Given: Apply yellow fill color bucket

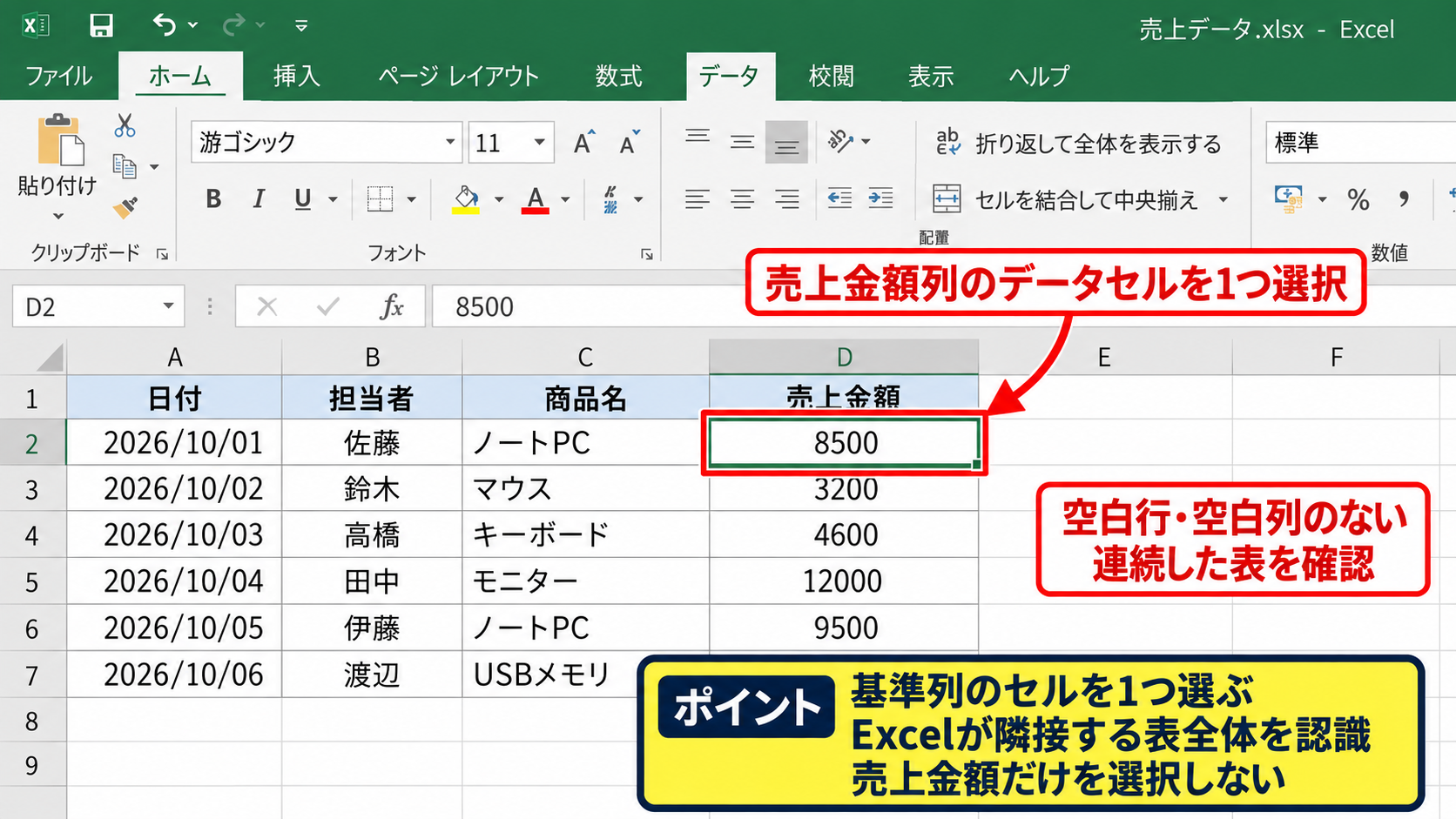Looking at the screenshot, I should pyautogui.click(x=466, y=199).
